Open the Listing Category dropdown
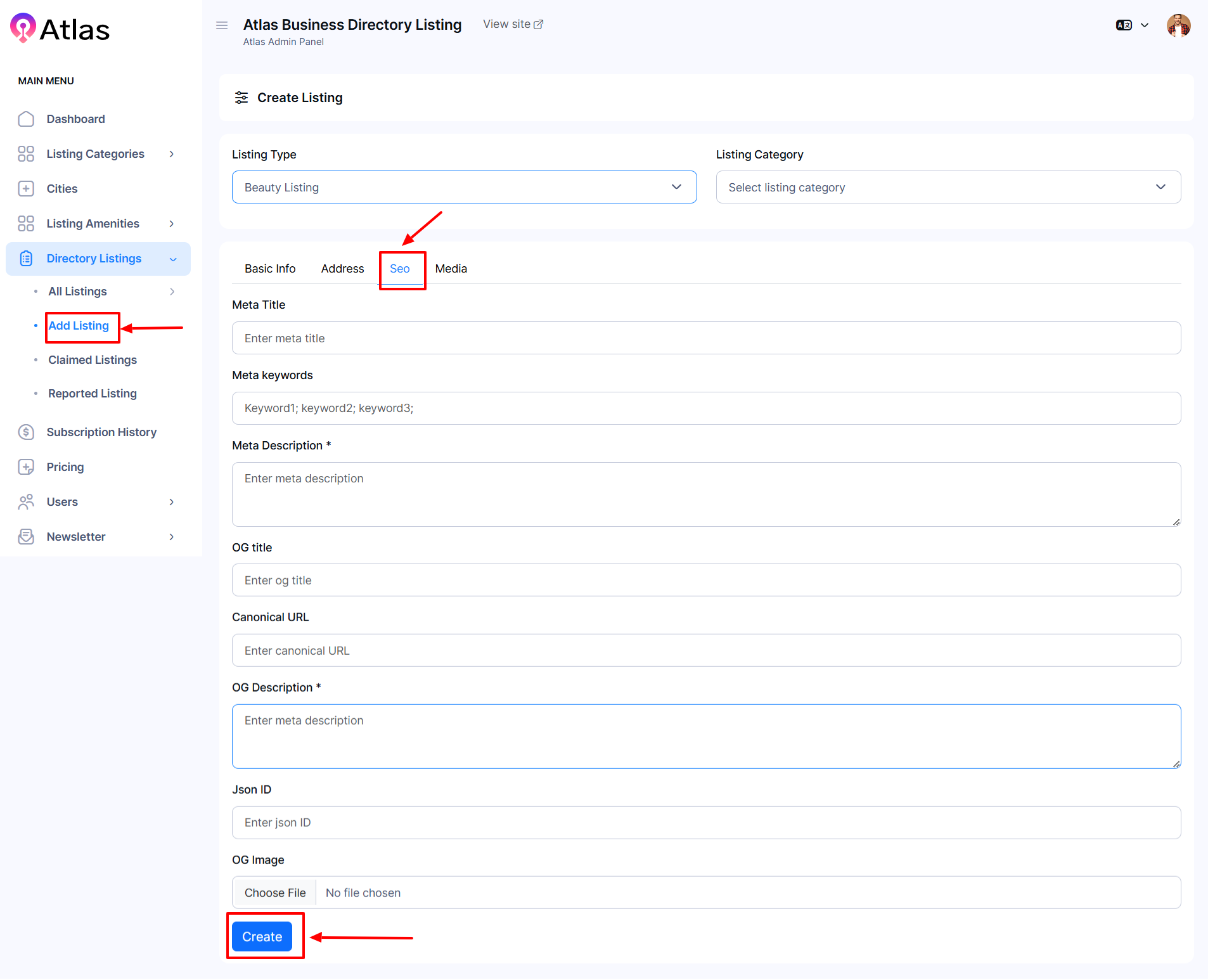 tap(948, 187)
